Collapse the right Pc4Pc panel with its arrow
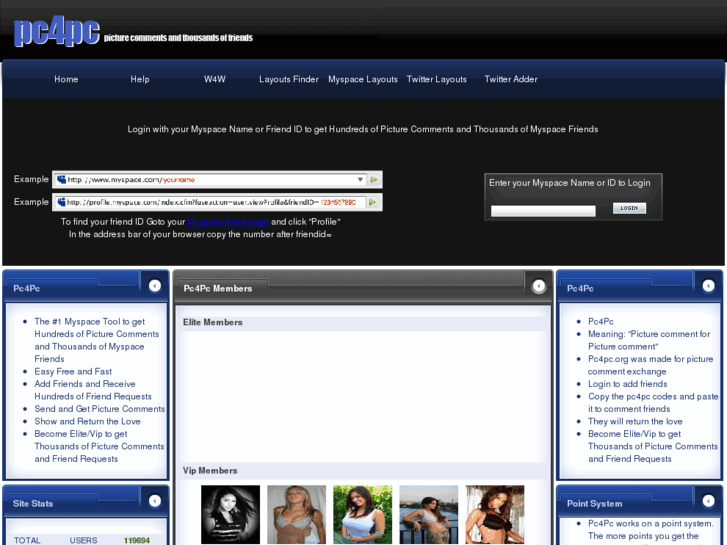Viewport: 727px width, 545px height. coord(708,286)
